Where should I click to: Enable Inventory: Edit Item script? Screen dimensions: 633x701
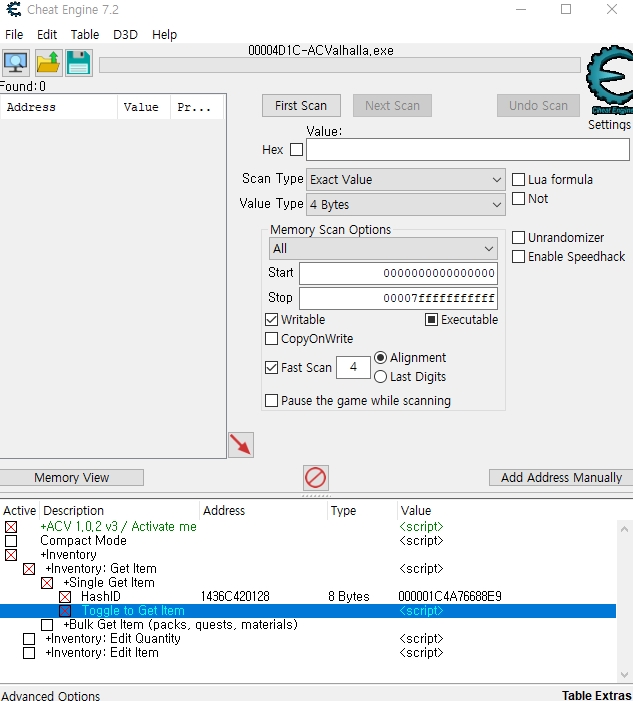(29, 653)
